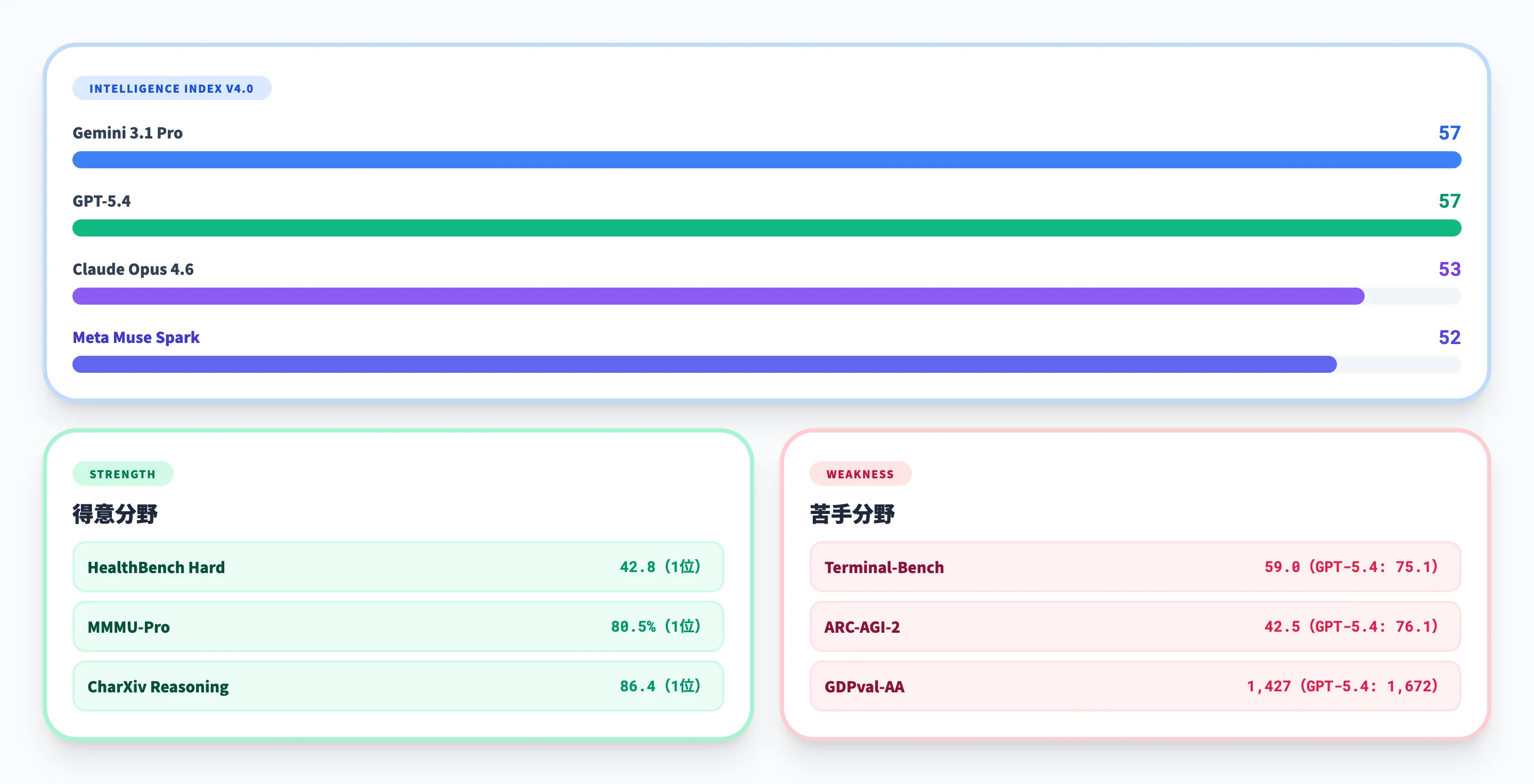Screen dimensions: 1534x784
Task: Click the CharXiv Reasoning result row
Action: pyautogui.click(x=398, y=686)
